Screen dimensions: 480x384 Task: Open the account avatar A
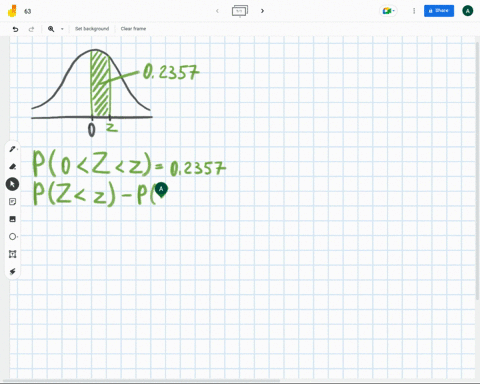click(468, 11)
